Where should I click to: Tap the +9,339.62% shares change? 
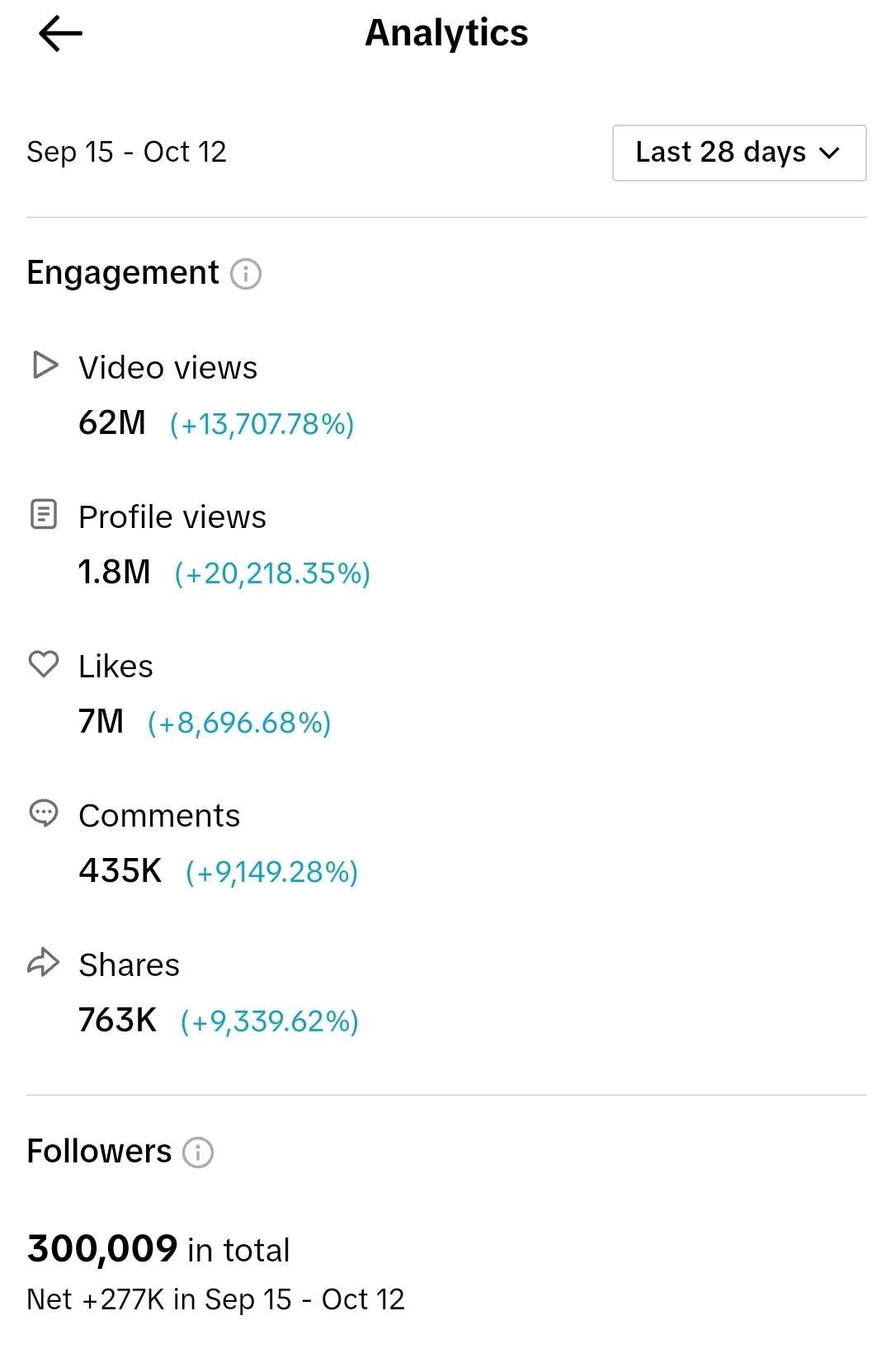[x=270, y=1021]
